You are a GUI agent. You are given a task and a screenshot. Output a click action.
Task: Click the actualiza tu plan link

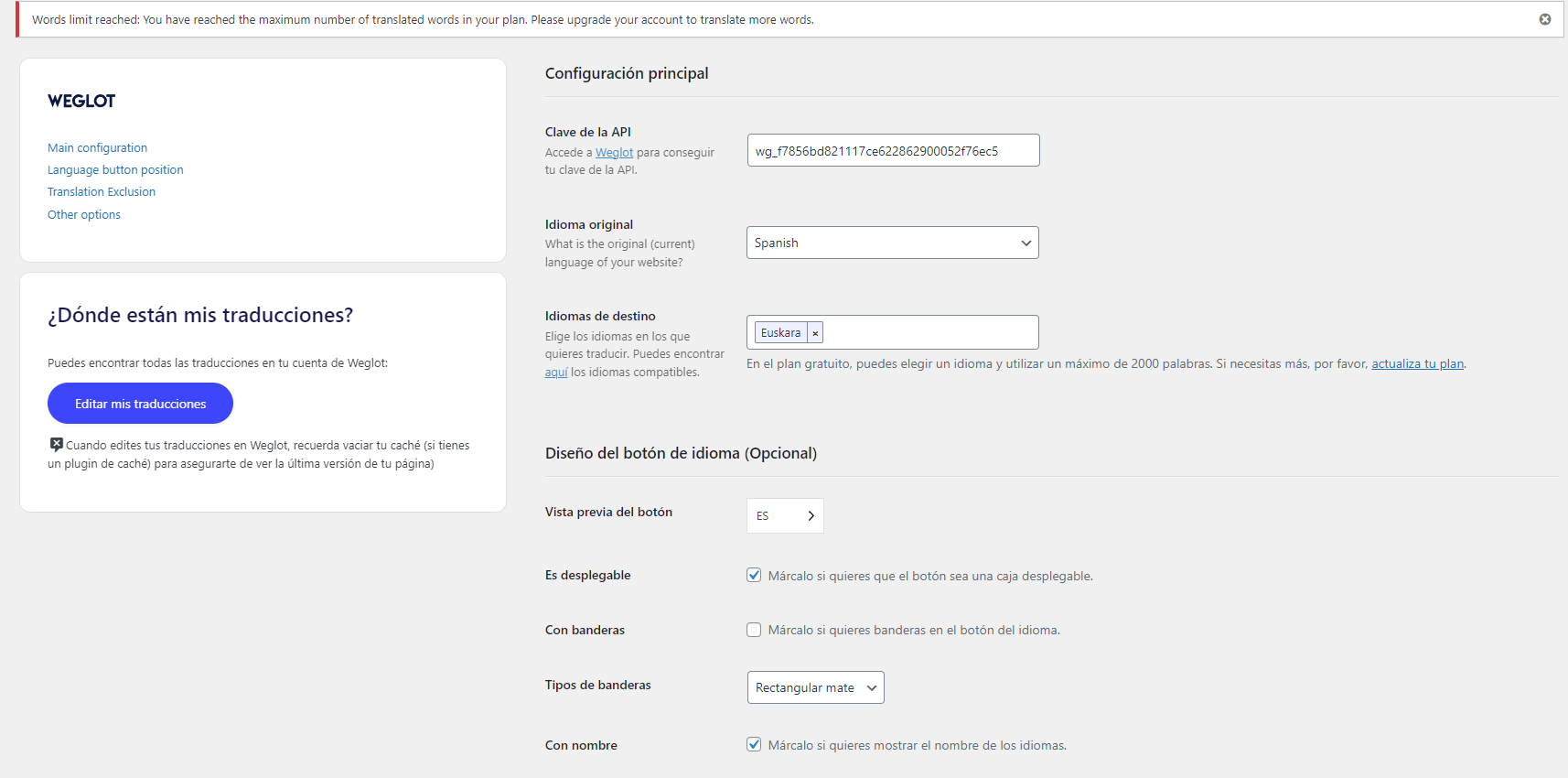[1417, 363]
